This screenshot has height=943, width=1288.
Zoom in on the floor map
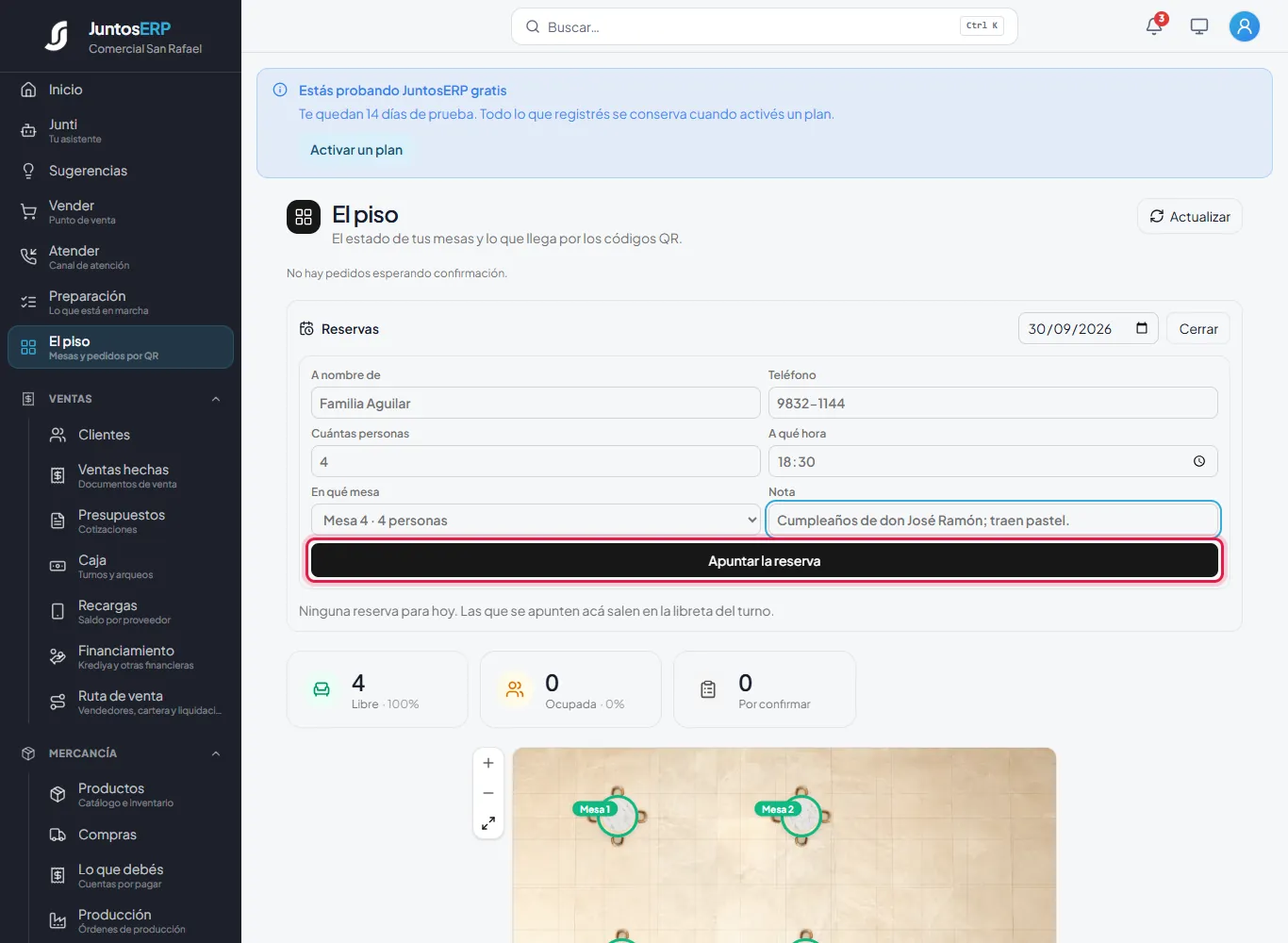tap(488, 763)
